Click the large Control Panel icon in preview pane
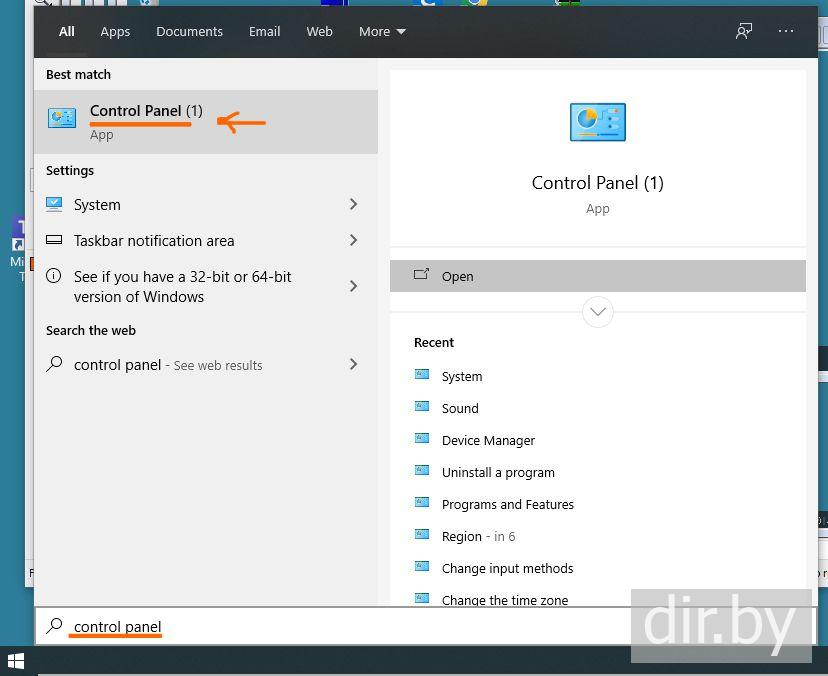828x676 pixels. click(597, 122)
